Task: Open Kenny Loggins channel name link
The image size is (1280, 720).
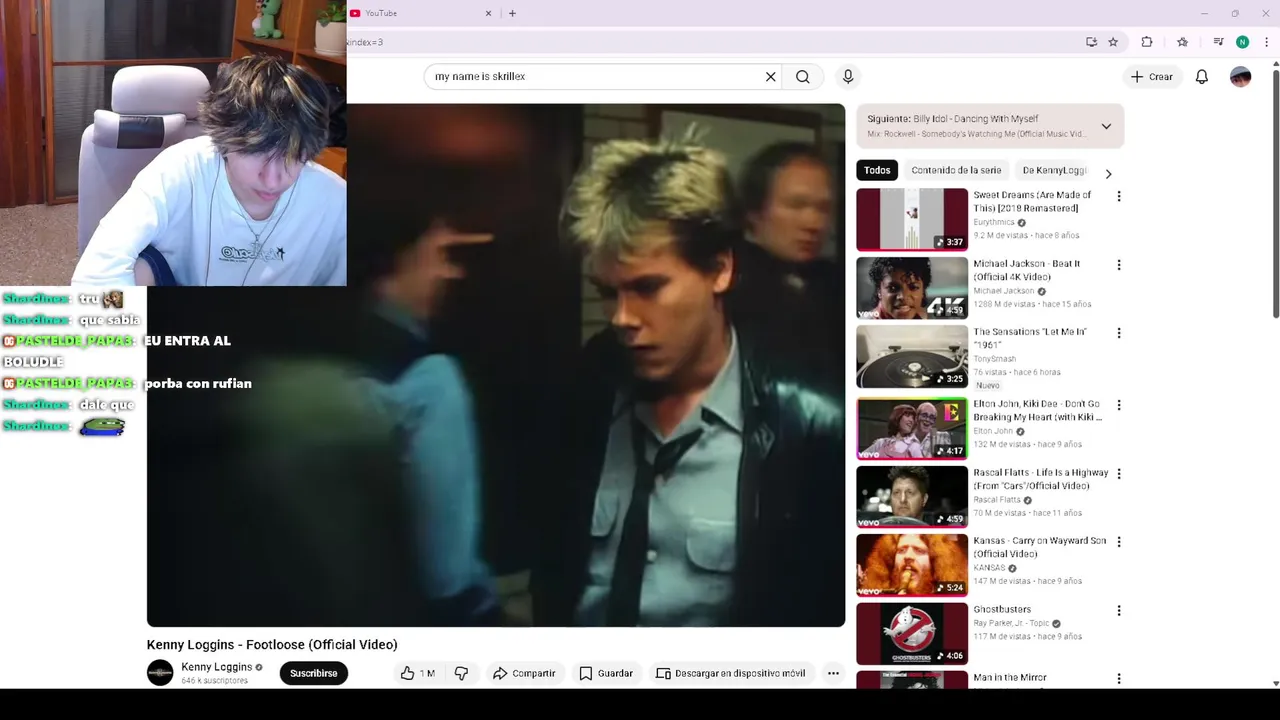Action: click(216, 667)
